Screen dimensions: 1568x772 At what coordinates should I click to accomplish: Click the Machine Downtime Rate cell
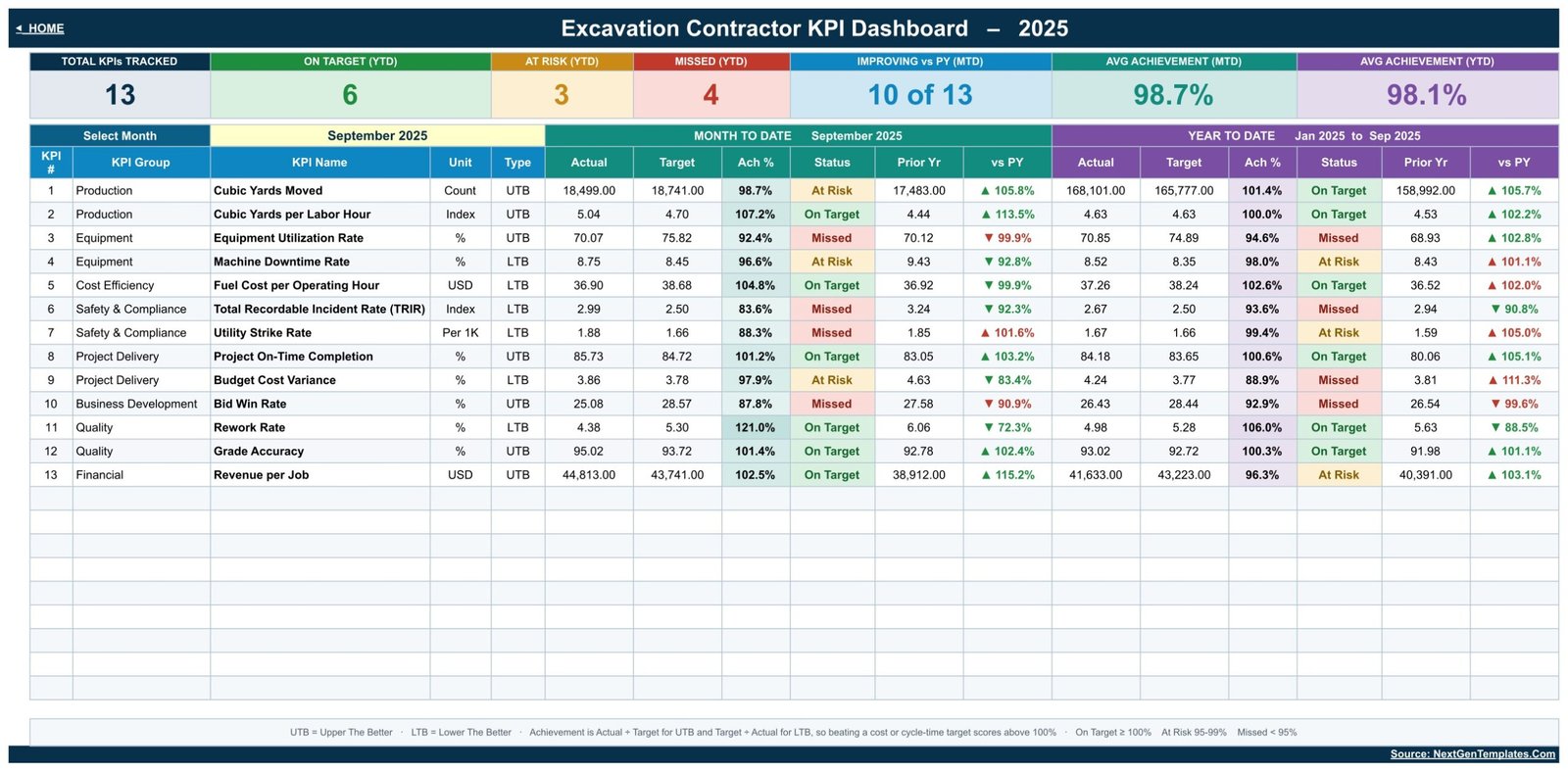(x=319, y=262)
